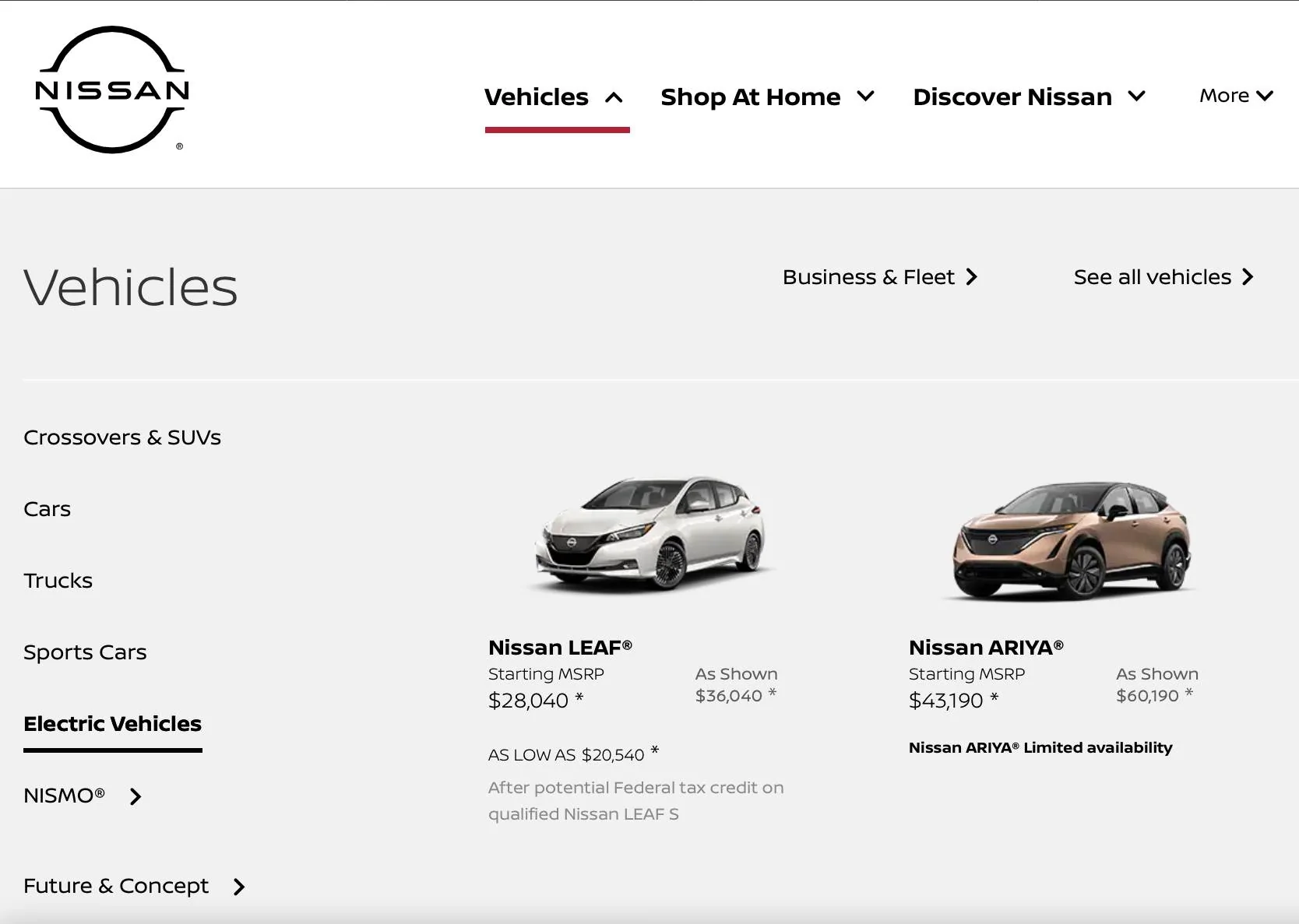This screenshot has height=924, width=1299.
Task: Expand the More dropdown chevron
Action: pyautogui.click(x=1265, y=96)
